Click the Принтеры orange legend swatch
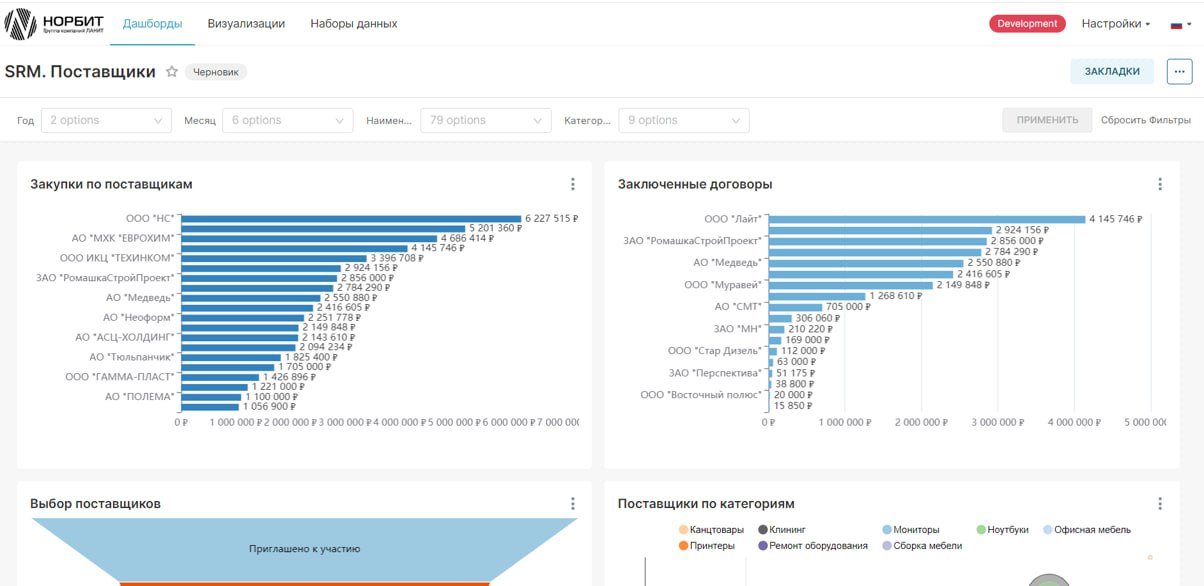This screenshot has width=1204, height=586. click(683, 546)
